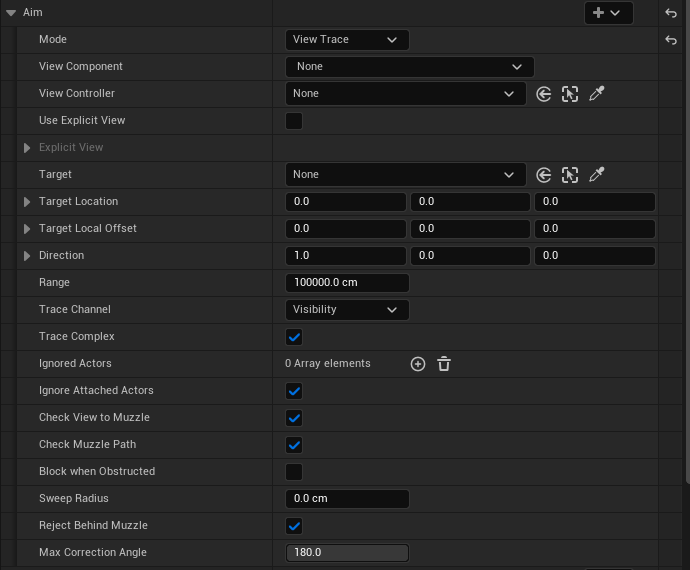Open Target None dropdown
This screenshot has height=570, width=690.
406,175
